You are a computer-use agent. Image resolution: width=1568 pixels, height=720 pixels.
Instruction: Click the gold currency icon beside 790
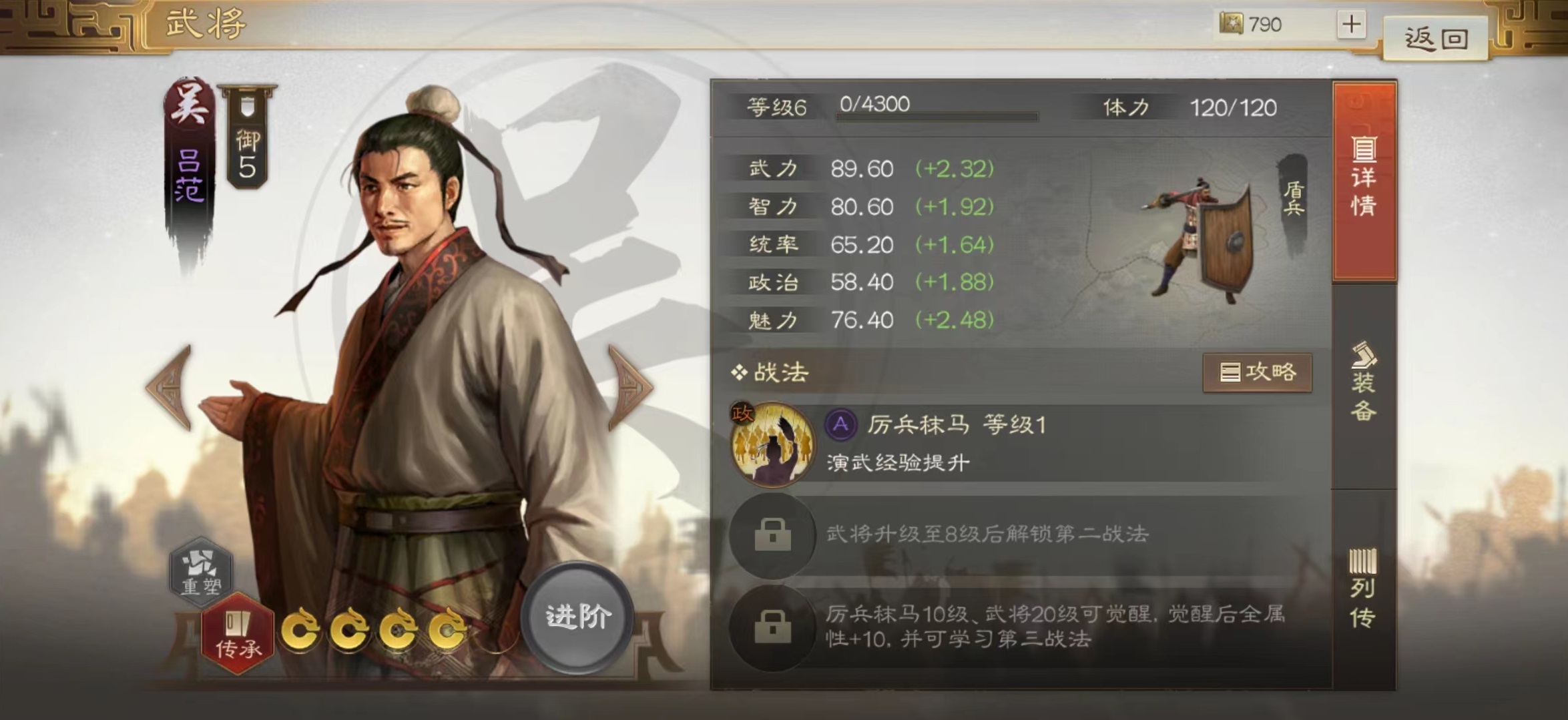tap(1232, 25)
